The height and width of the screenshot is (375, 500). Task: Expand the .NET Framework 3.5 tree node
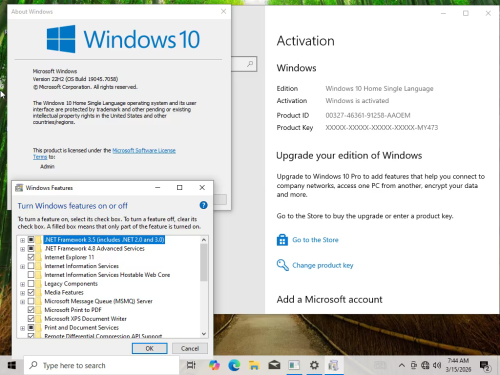tap(22, 240)
